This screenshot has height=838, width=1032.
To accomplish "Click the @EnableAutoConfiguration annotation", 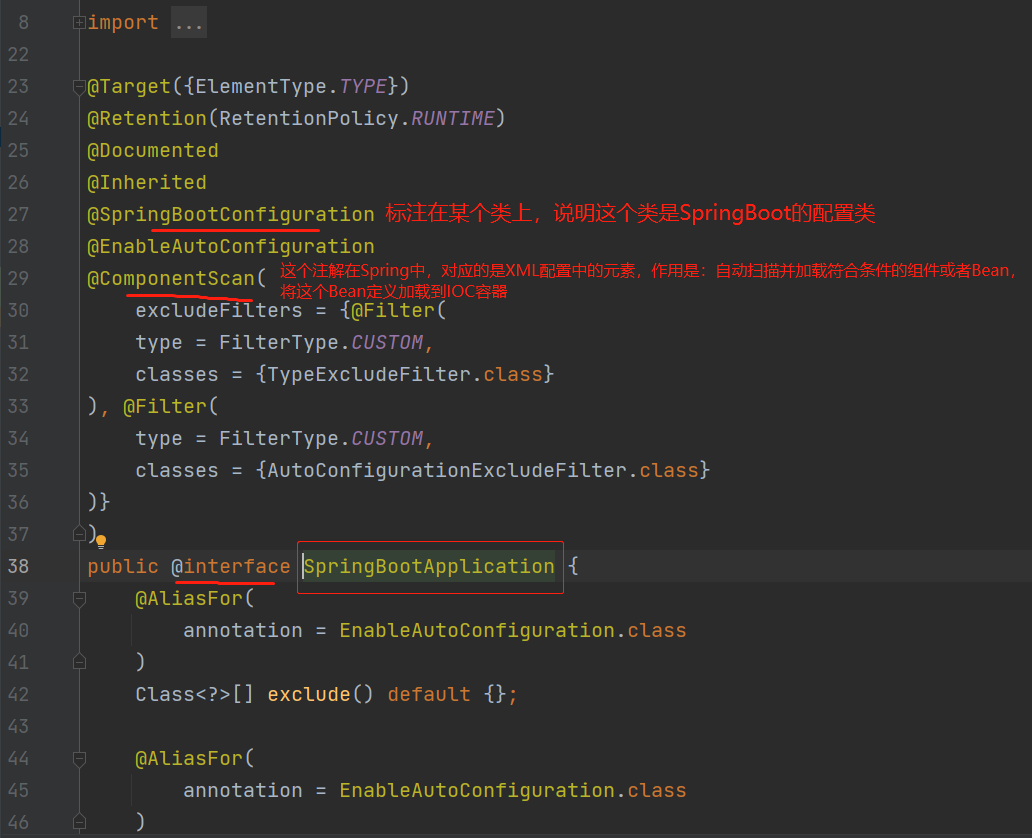I will pos(230,247).
